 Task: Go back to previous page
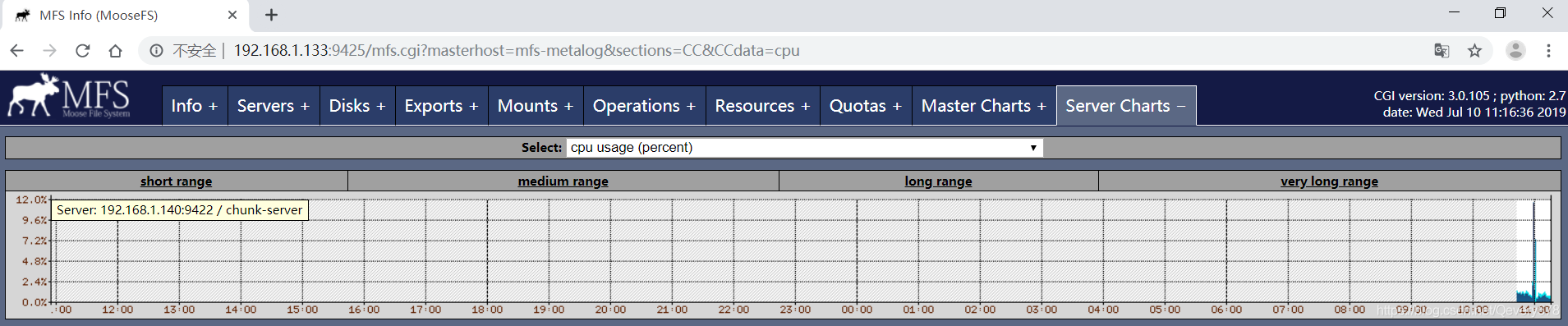[x=16, y=51]
